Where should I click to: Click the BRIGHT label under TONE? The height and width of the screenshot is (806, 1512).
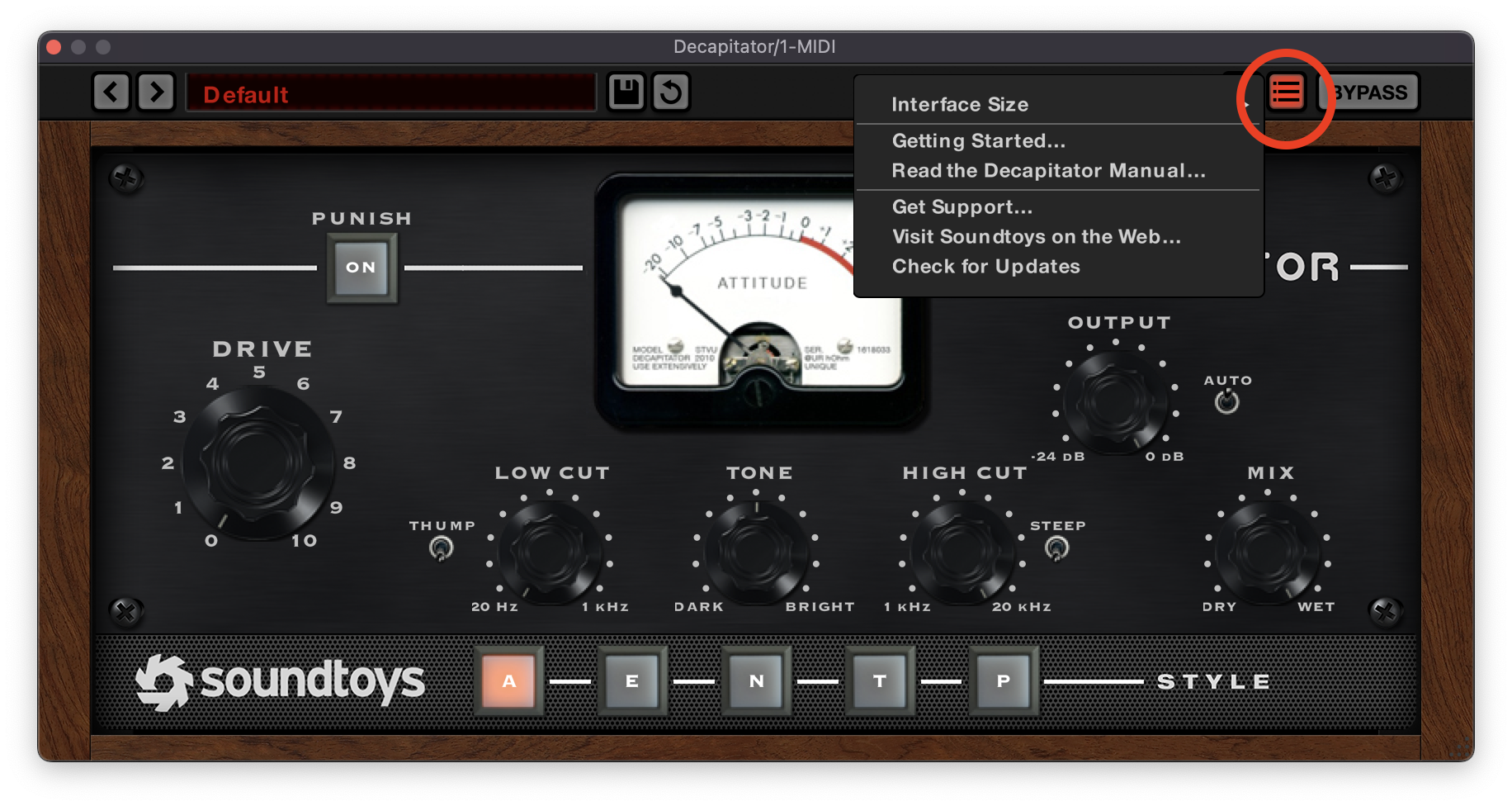820,607
